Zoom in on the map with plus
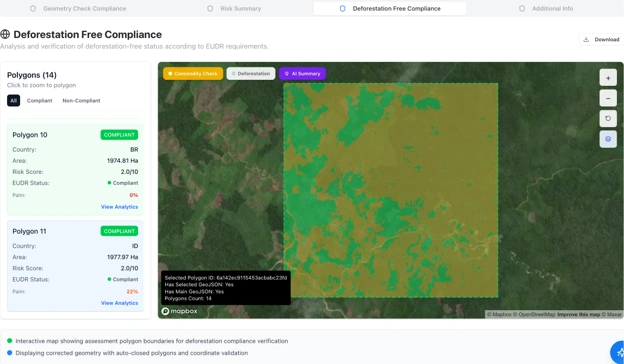The width and height of the screenshot is (624, 364). click(608, 78)
